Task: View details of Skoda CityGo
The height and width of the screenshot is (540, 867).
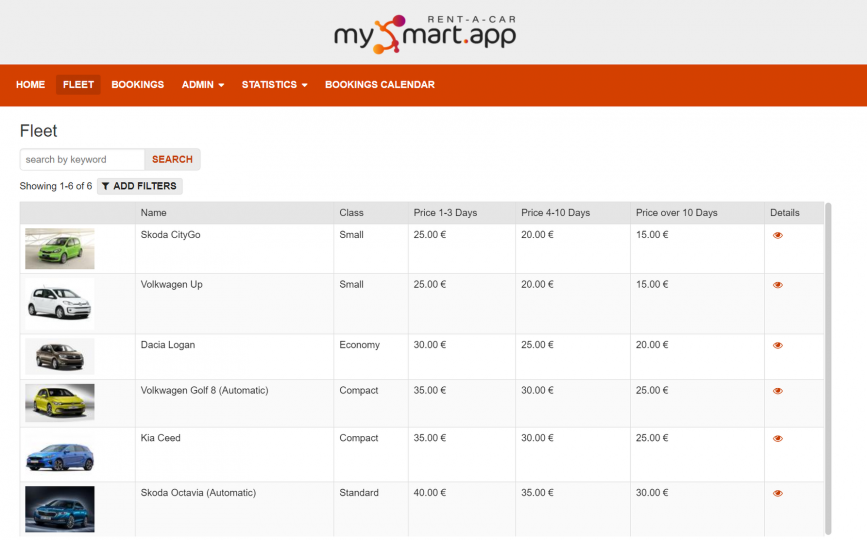Action: pyautogui.click(x=777, y=235)
